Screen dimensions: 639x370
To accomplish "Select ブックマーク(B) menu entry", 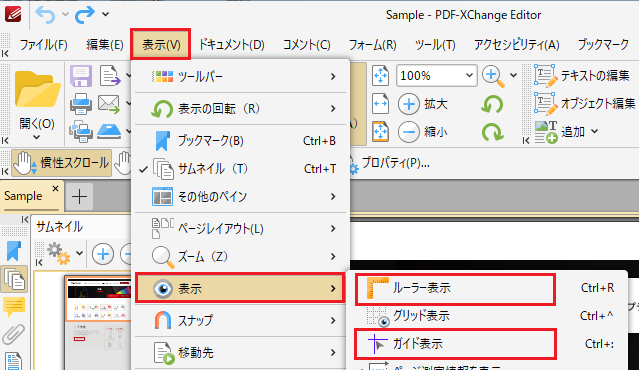I will (x=240, y=141).
